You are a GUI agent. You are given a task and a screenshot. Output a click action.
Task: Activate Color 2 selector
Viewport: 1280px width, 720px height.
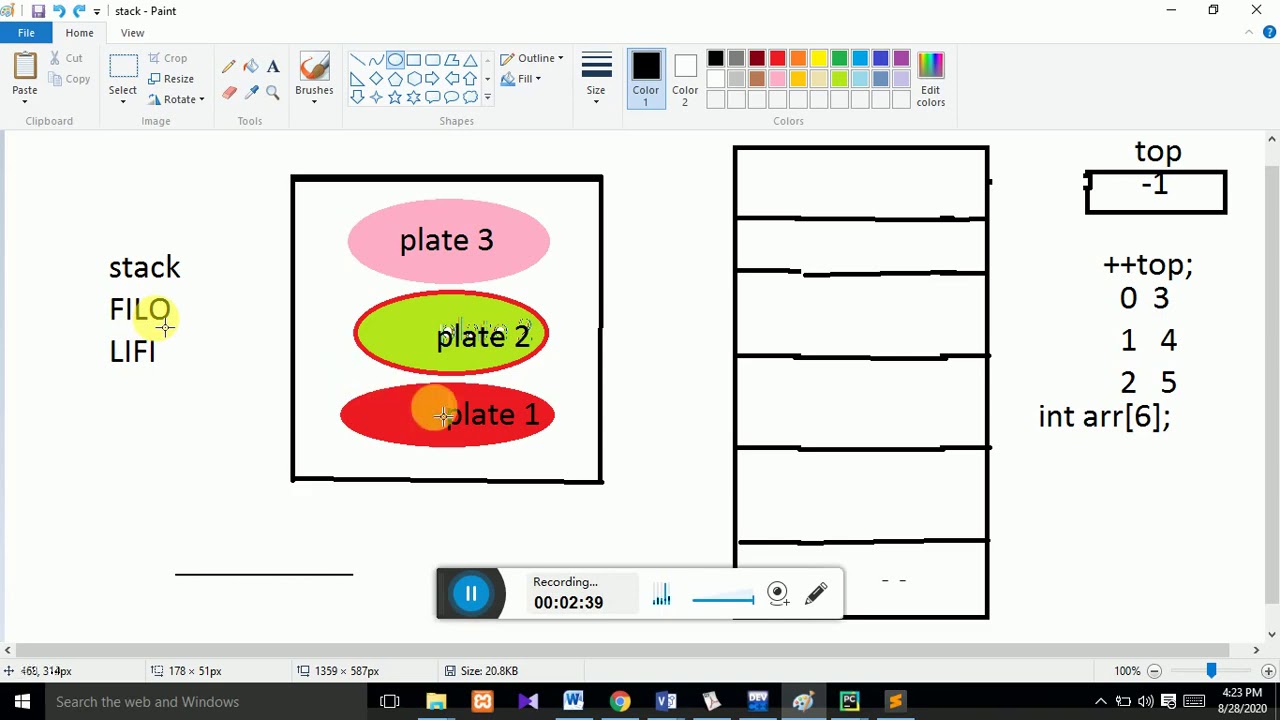click(x=685, y=78)
